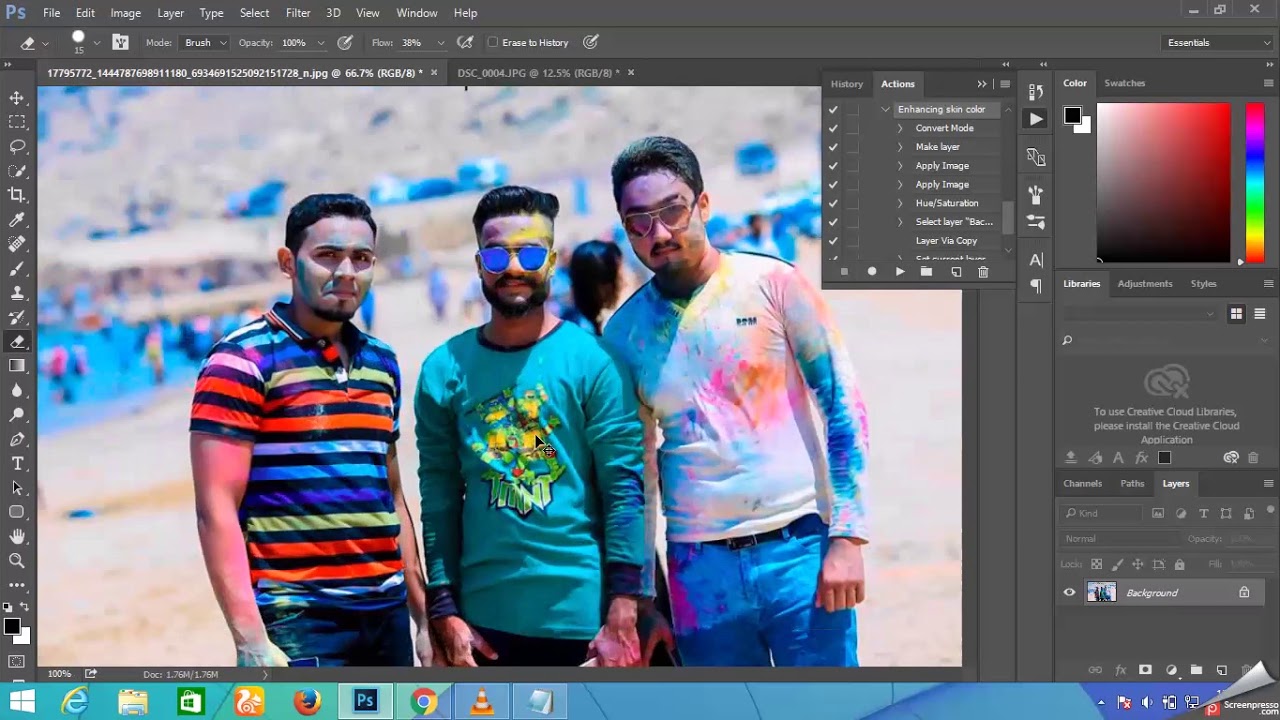The width and height of the screenshot is (1280, 720).
Task: Open the Opacity value dropdown arrow
Action: pyautogui.click(x=321, y=43)
